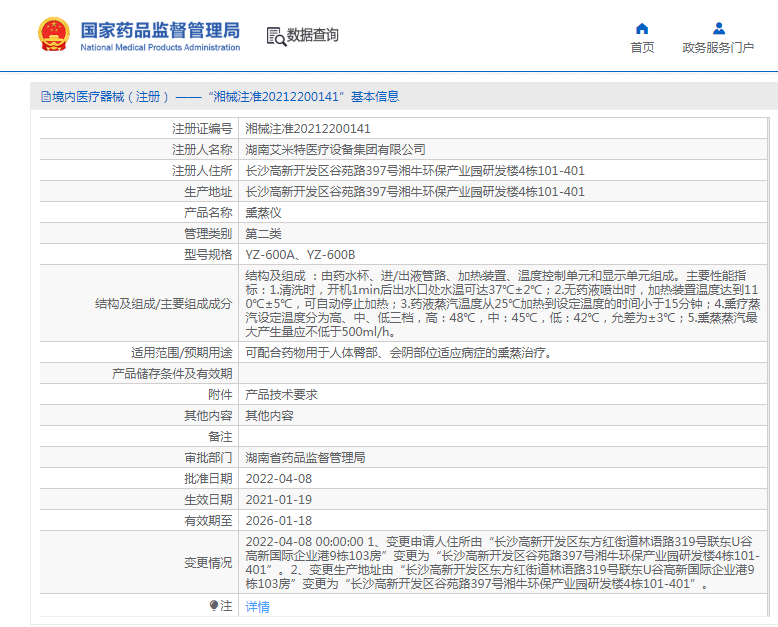Click the 注册证编号 value 湘械注准20212200141
Image resolution: width=778 pixels, height=627 pixels.
[308, 129]
